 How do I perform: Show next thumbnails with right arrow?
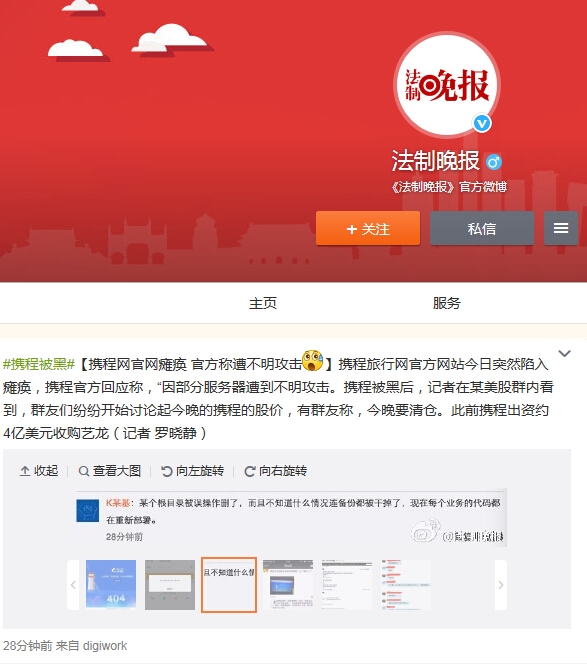(501, 585)
